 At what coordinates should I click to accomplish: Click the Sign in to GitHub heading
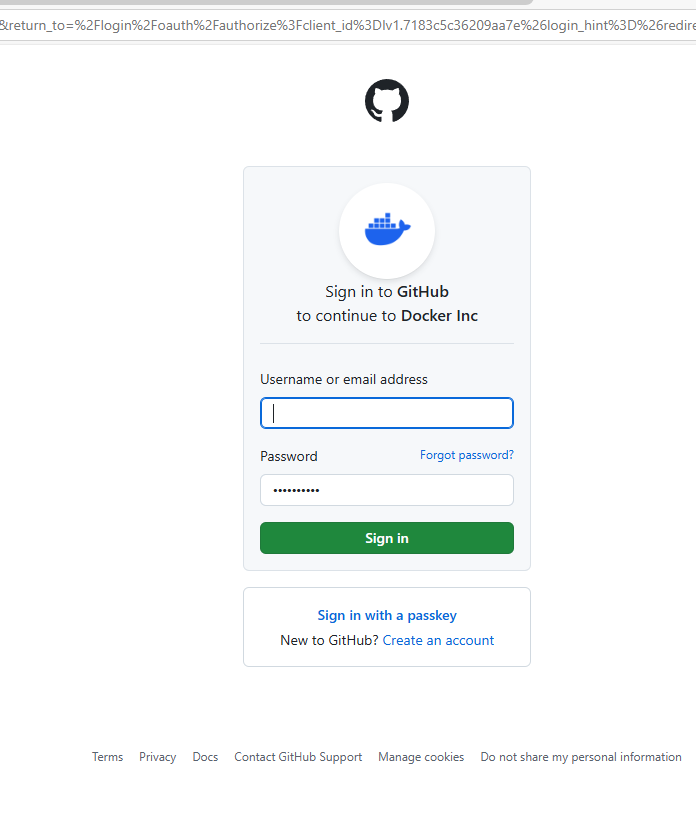[387, 292]
